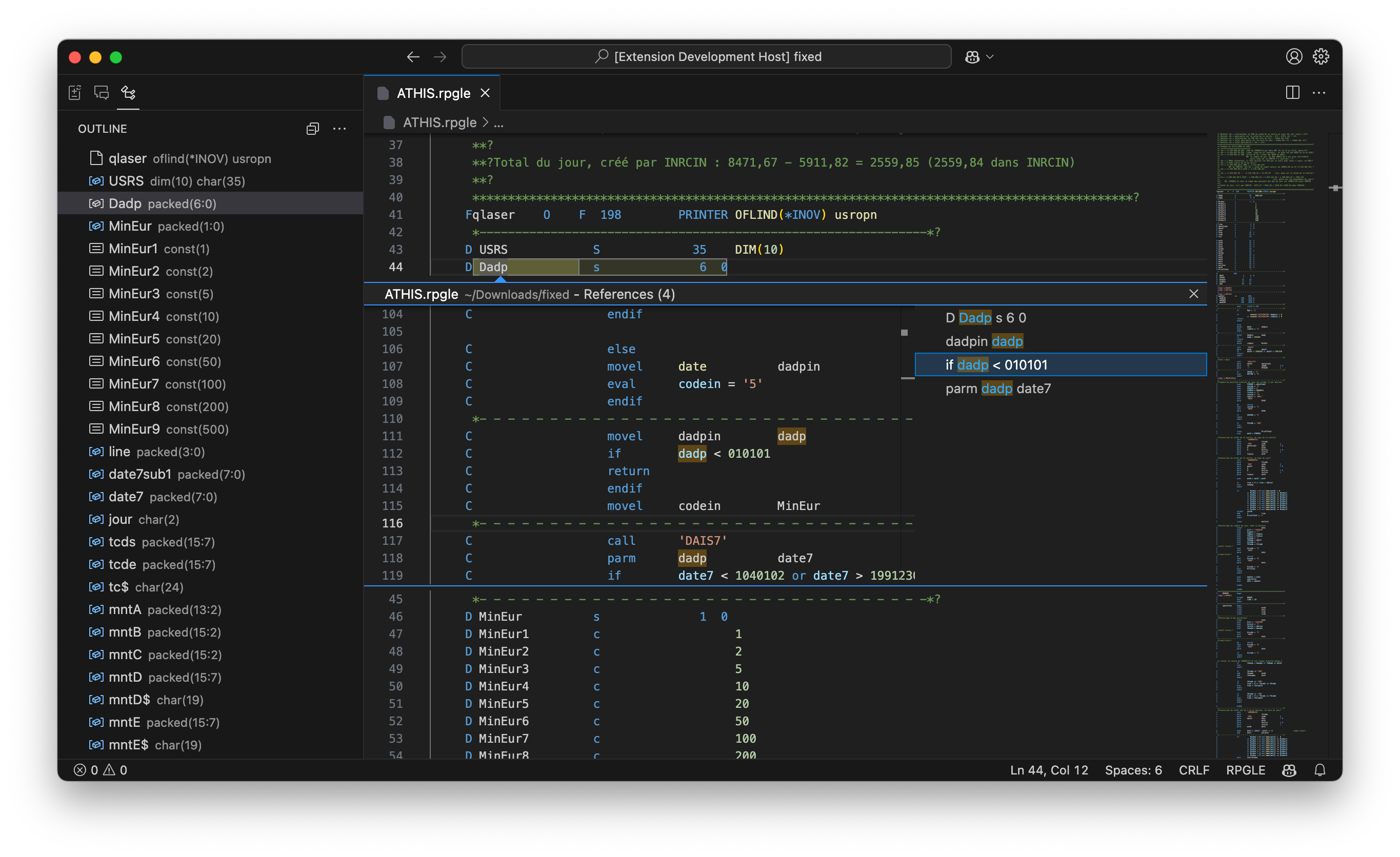Screen dimensions: 1400x857
Task: Select mntE$ char(19) in outline
Action: (x=210, y=745)
